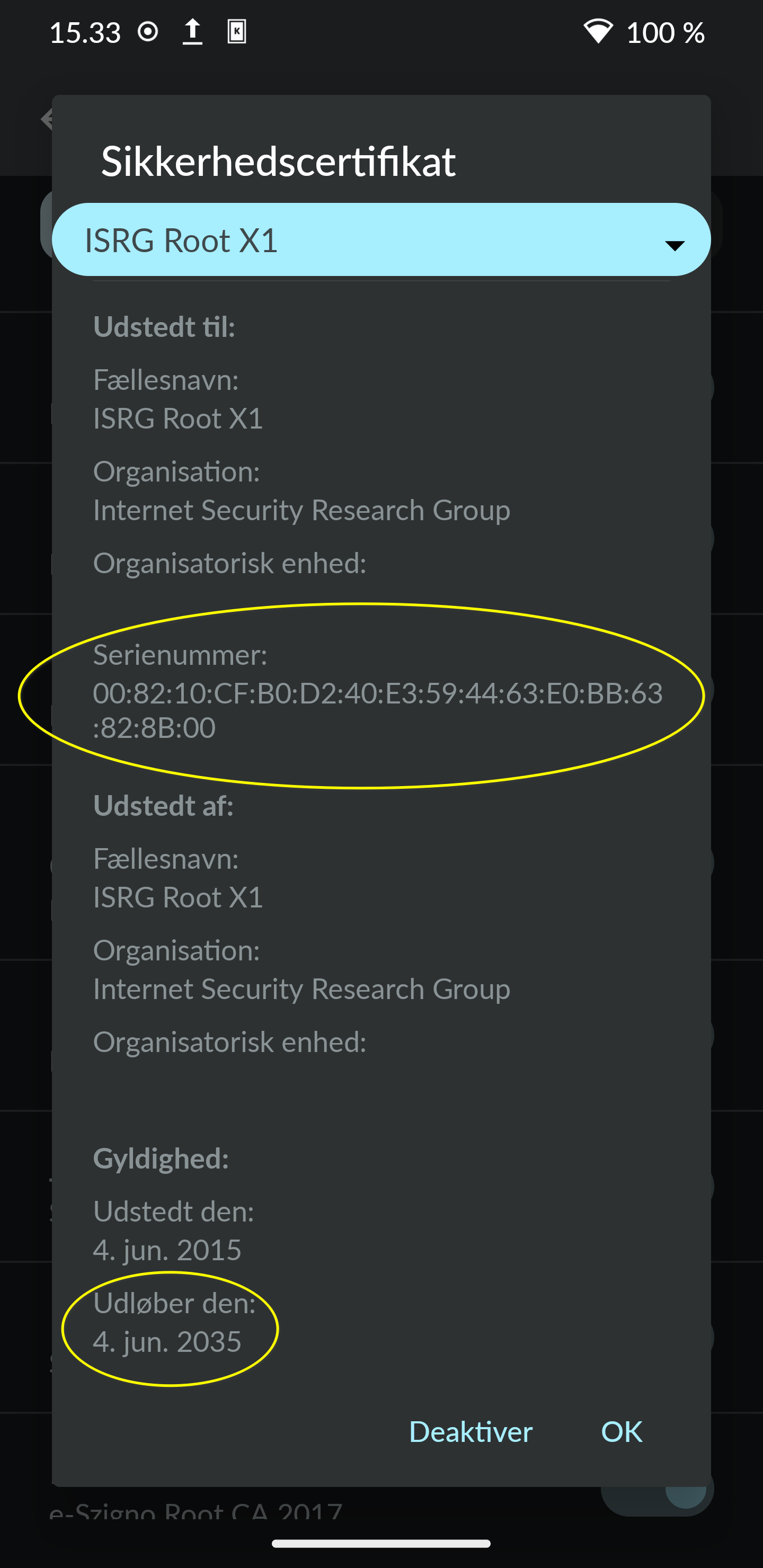Click the expiry date 4. jun. 2035
Screen dimensions: 763x1568
tap(167, 1342)
